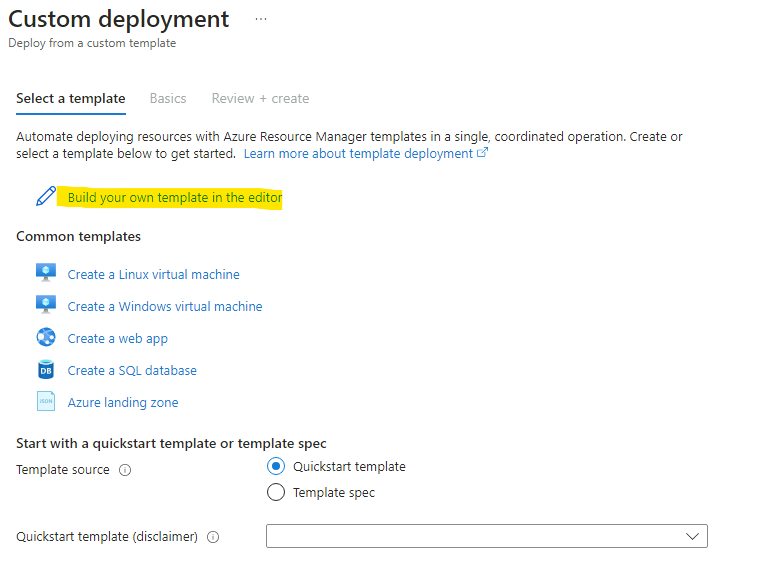
Task: Expand the Quickstart template dropdown arrow
Action: pos(692,536)
